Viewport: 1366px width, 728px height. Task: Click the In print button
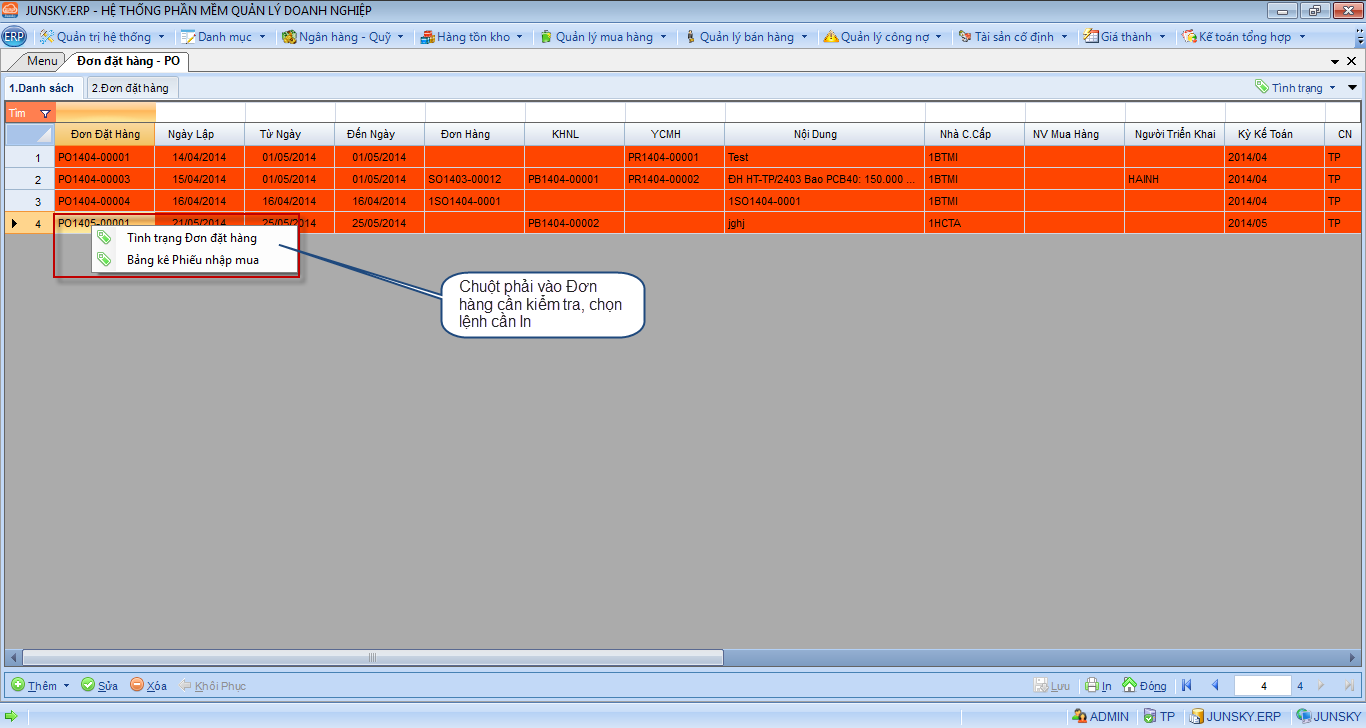click(x=1099, y=686)
